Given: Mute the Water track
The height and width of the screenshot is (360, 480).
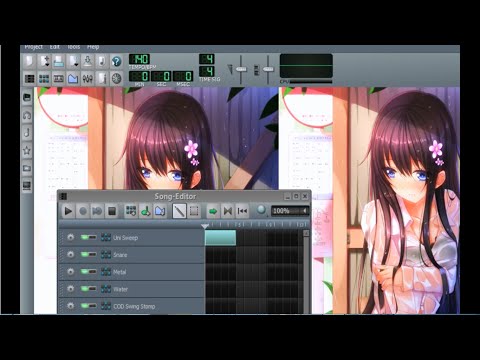Looking at the screenshot, I should (x=85, y=289).
